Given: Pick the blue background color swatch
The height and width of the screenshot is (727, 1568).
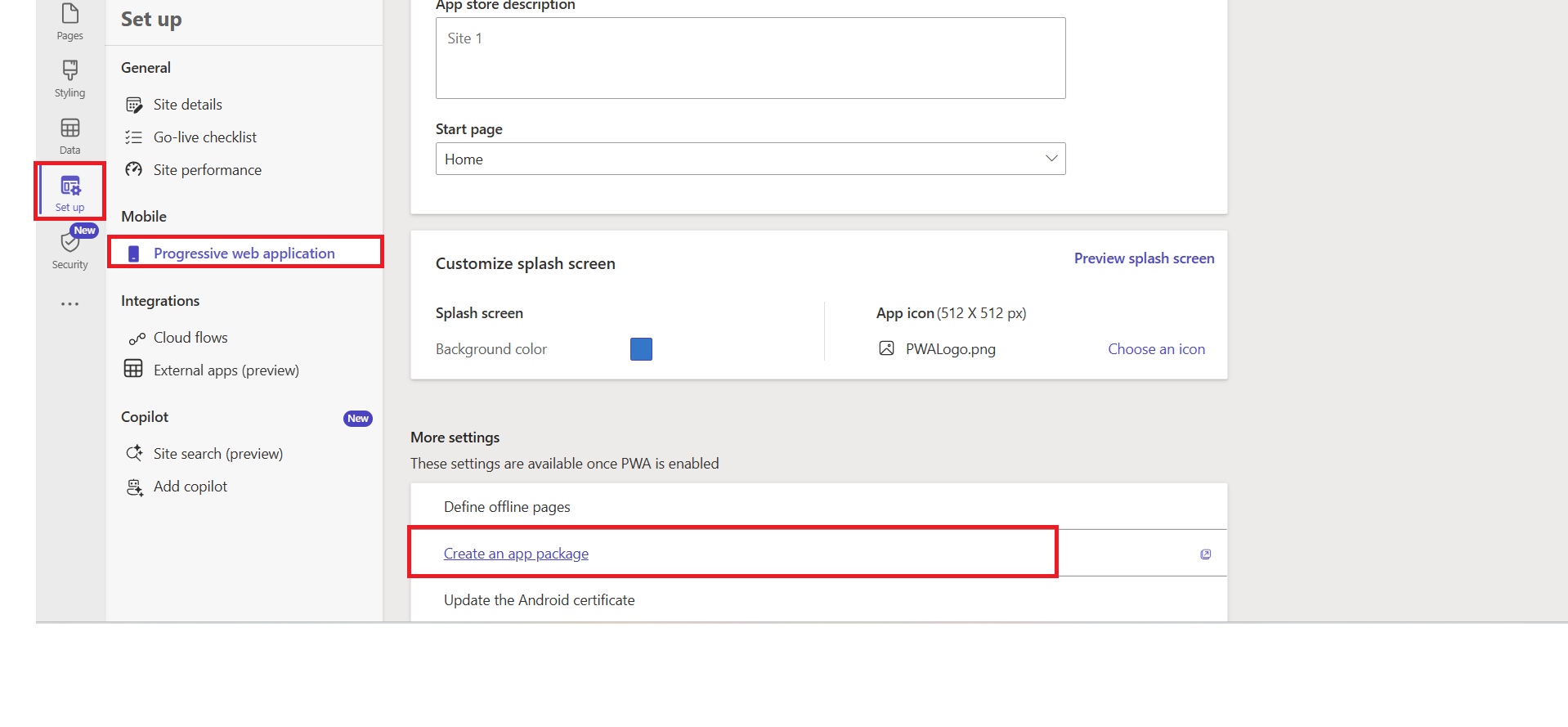Looking at the screenshot, I should [x=641, y=349].
